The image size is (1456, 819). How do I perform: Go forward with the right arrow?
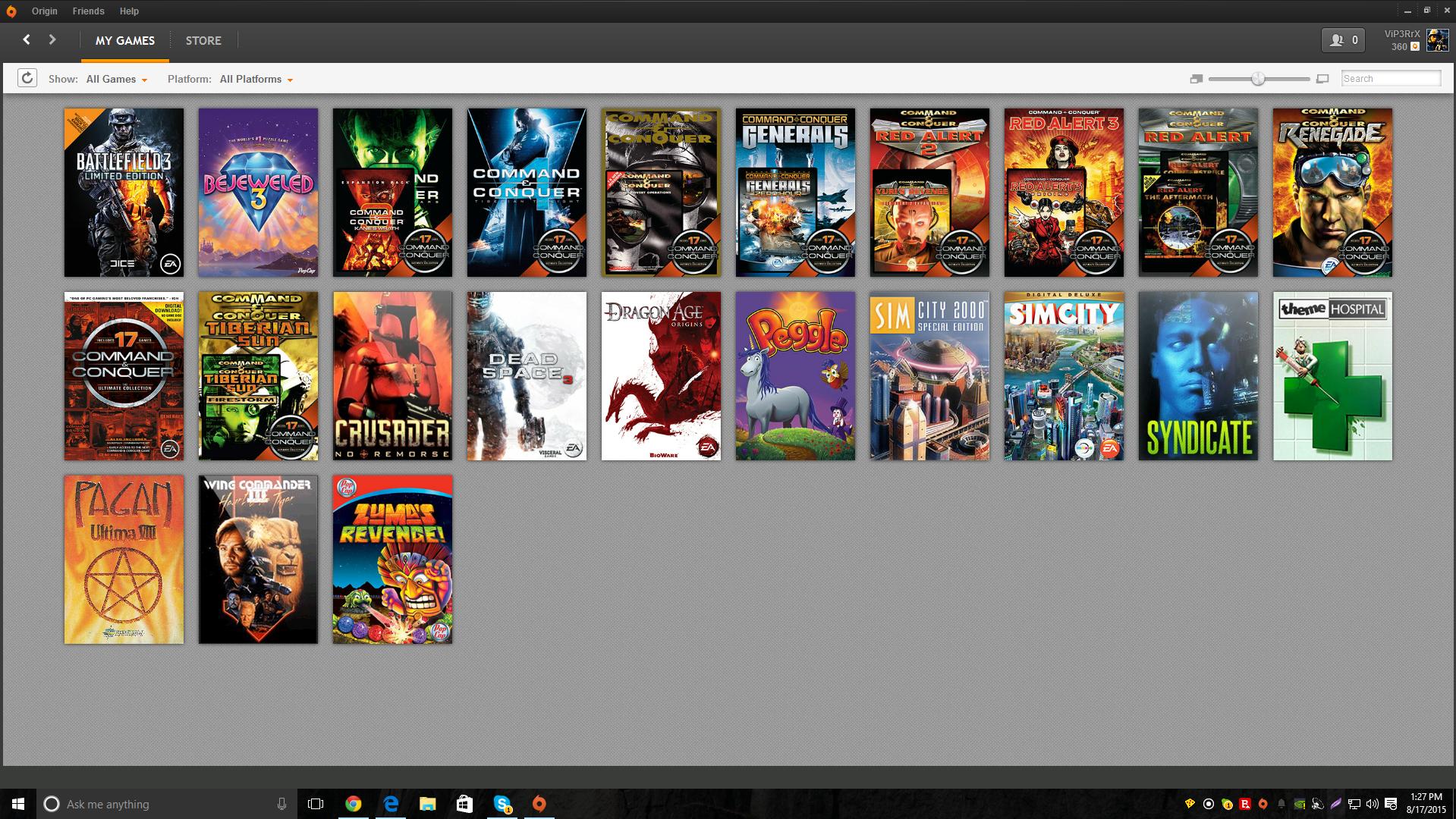(x=52, y=39)
